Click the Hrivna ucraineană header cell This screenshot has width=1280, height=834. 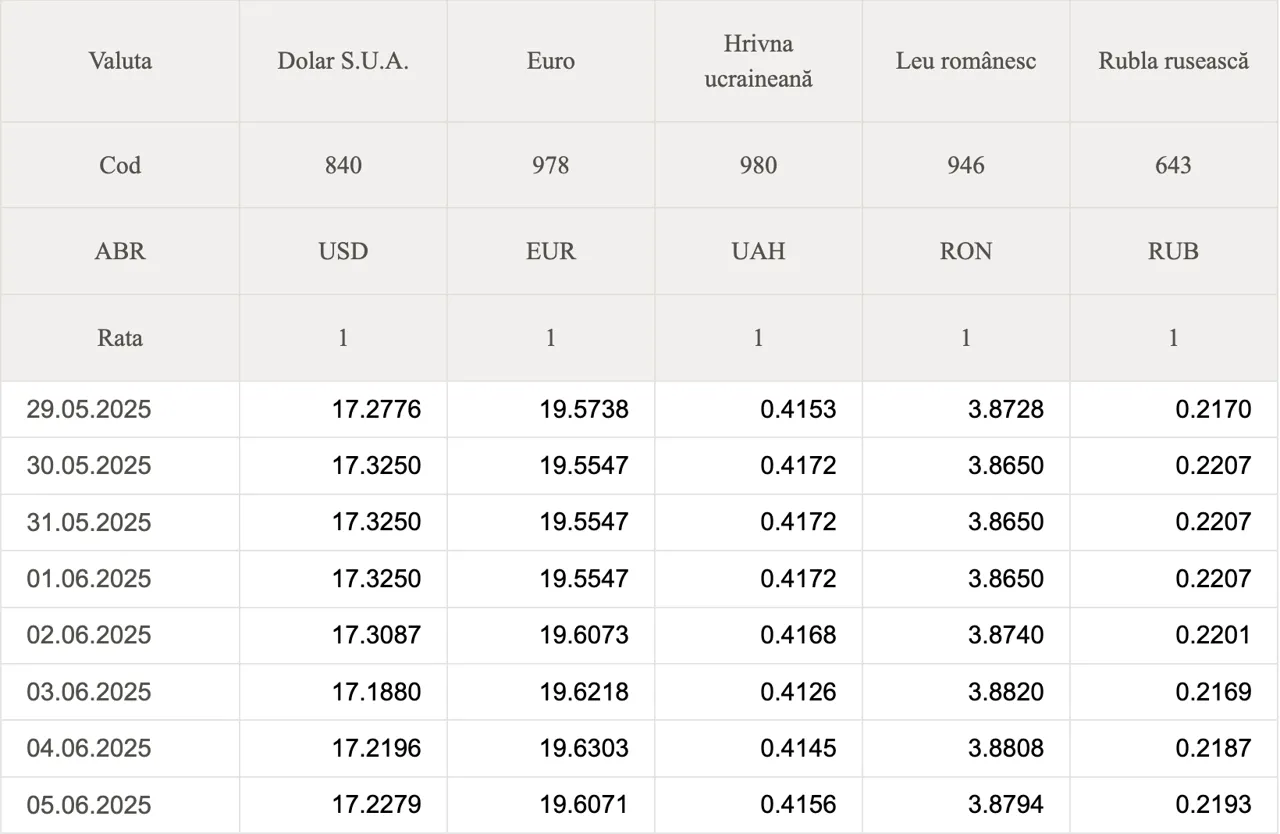[758, 61]
